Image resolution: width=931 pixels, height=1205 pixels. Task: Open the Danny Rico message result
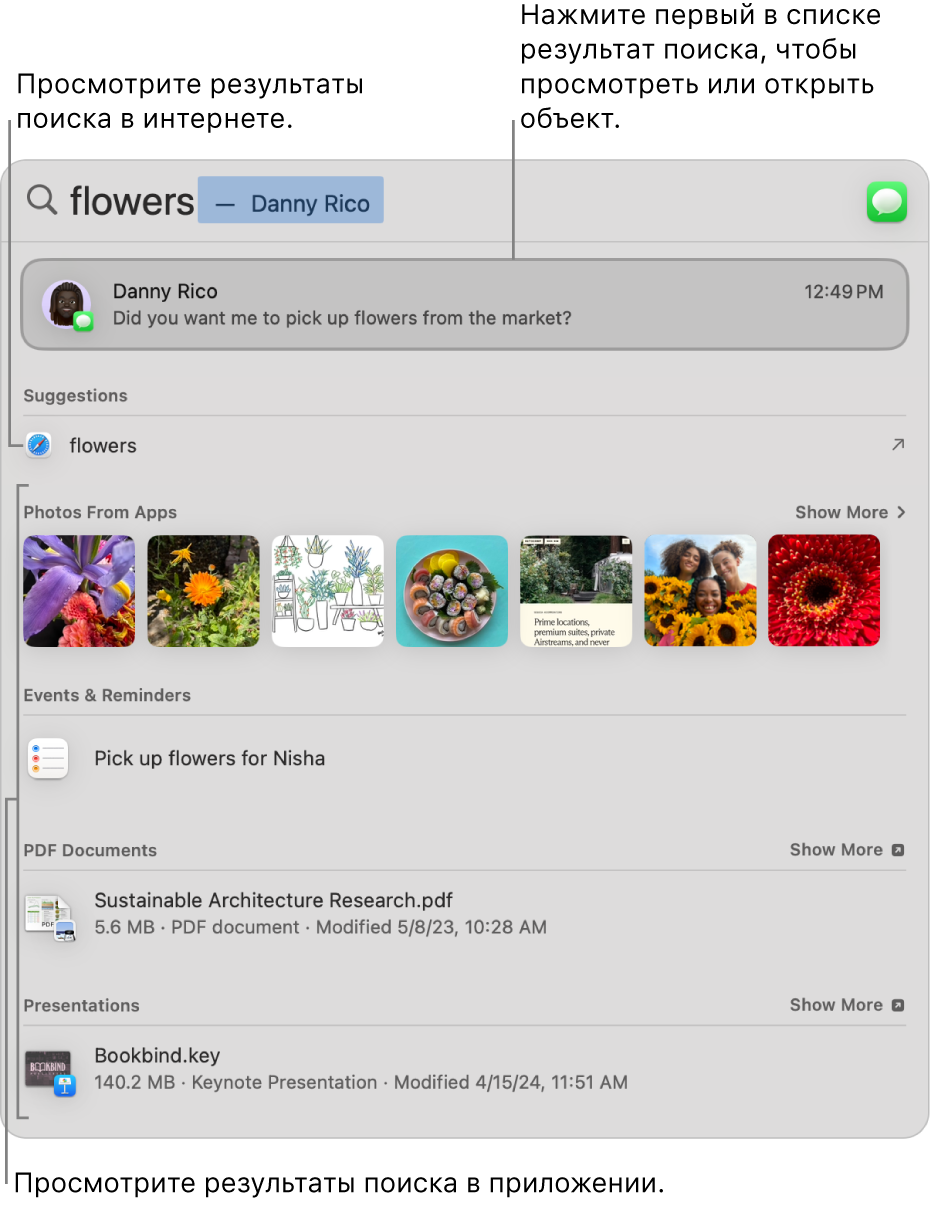pos(465,304)
